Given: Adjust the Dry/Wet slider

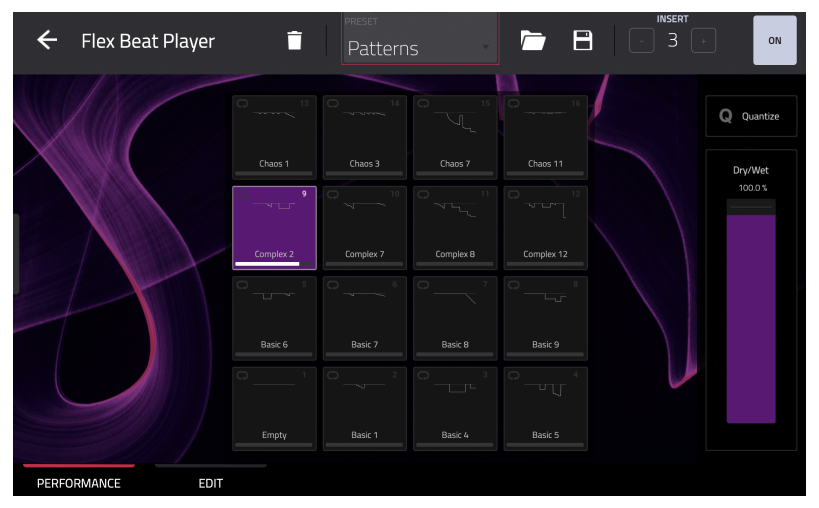Looking at the screenshot, I should tap(750, 310).
